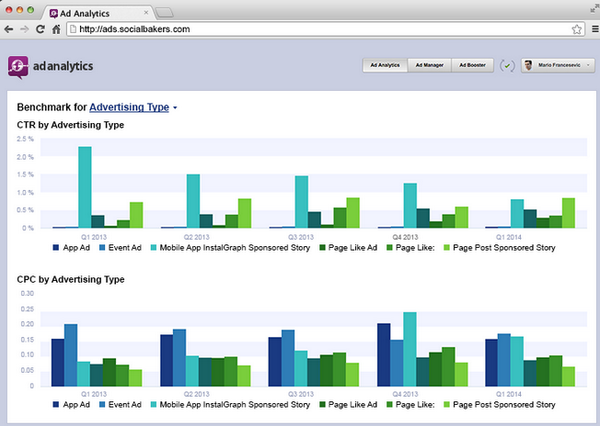Open a new browser tab
Viewport: 600px width, 426px height.
pos(165,13)
